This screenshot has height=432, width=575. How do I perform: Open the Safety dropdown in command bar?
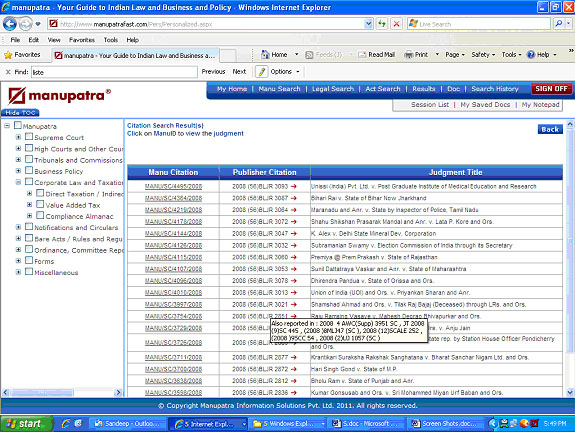coord(483,55)
